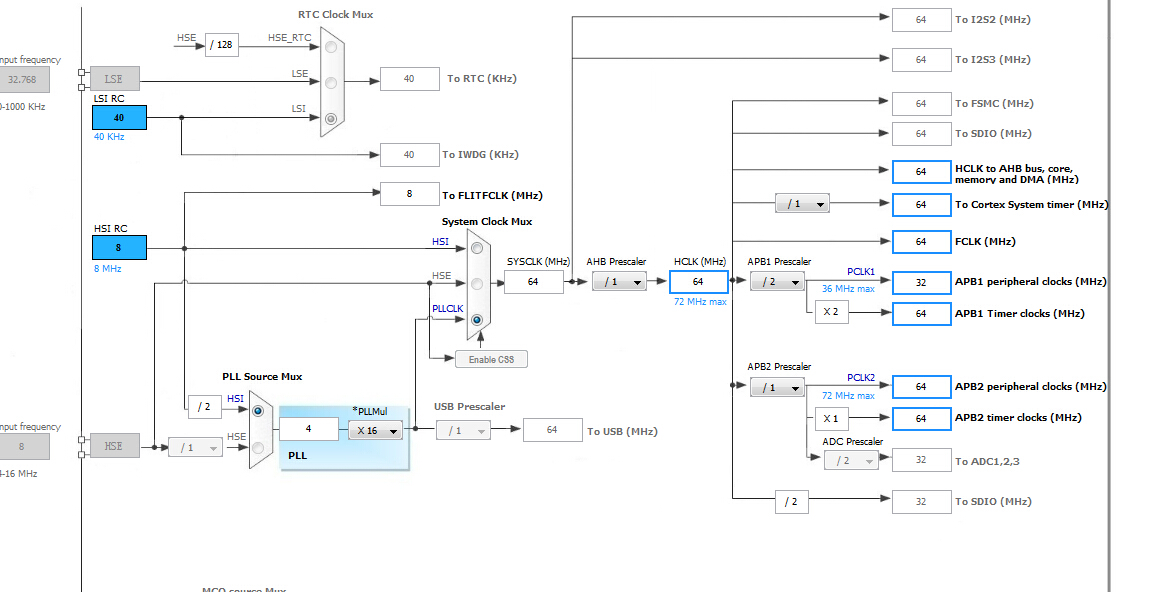The width and height of the screenshot is (1173, 592).
Task: Click the blue HSI RC 8 box
Action: click(x=119, y=248)
